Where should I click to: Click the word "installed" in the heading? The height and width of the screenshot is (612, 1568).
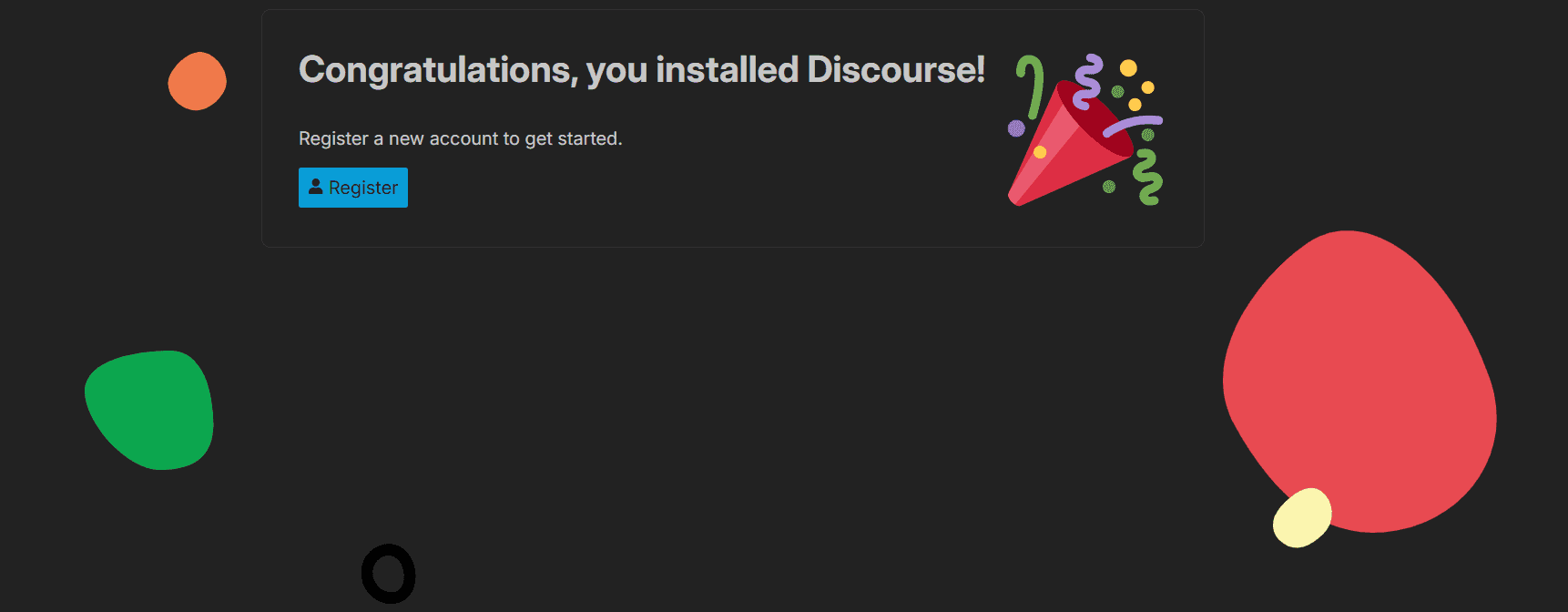(x=727, y=70)
